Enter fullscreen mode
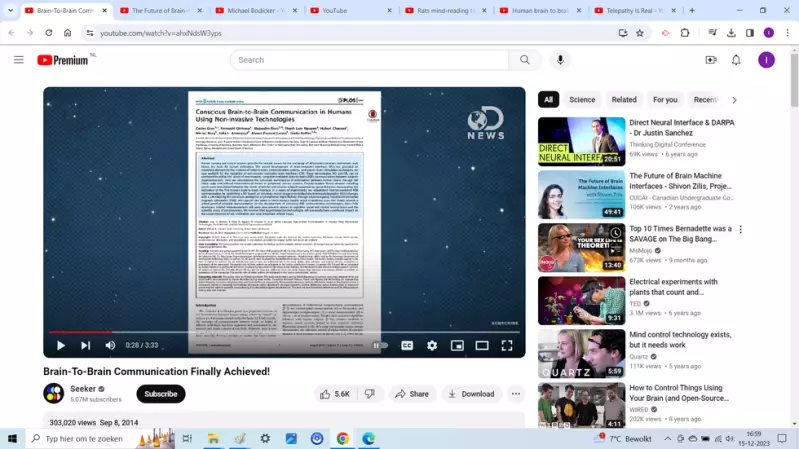 coord(507,346)
